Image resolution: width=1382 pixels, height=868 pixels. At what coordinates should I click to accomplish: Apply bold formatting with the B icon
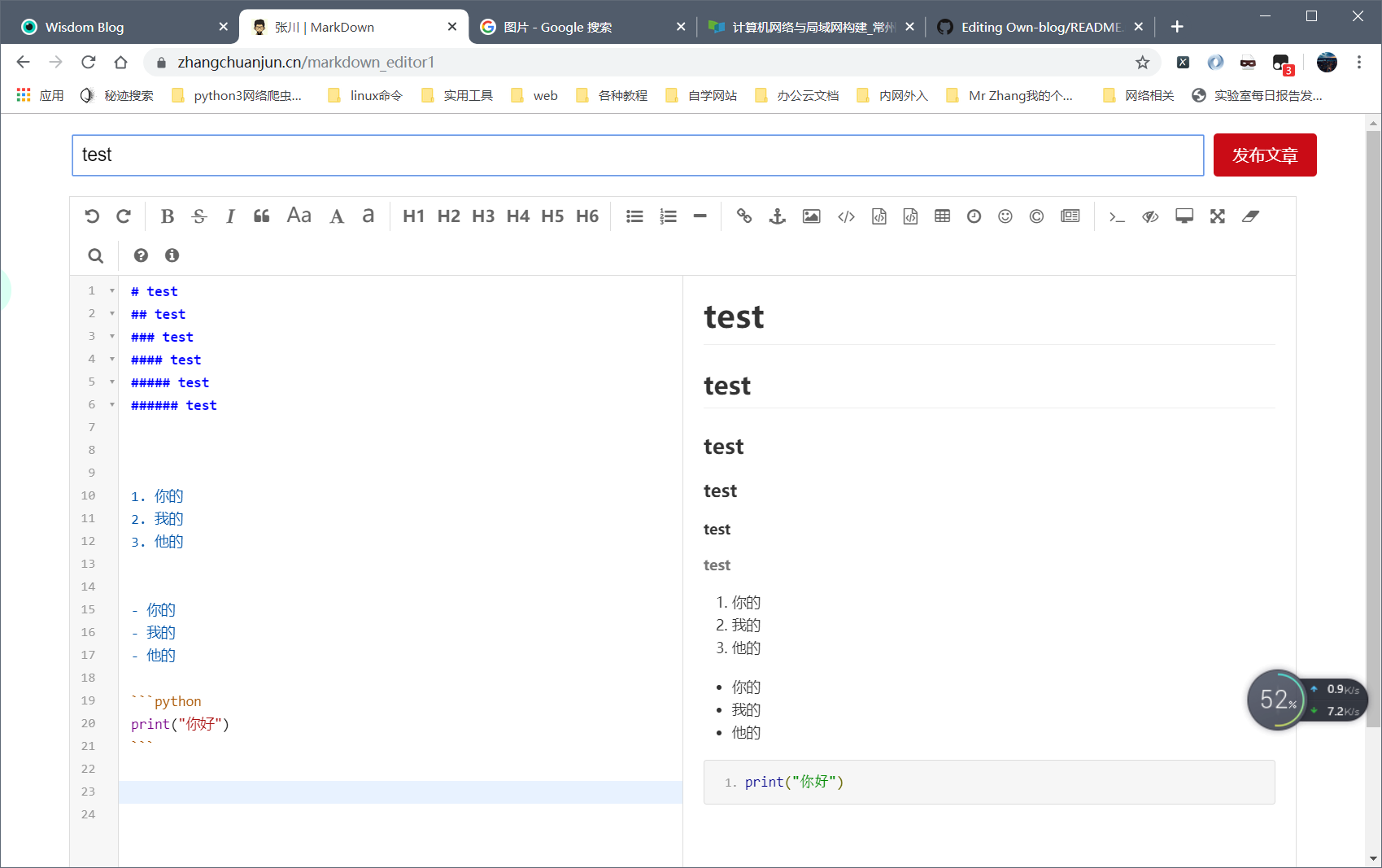point(168,216)
